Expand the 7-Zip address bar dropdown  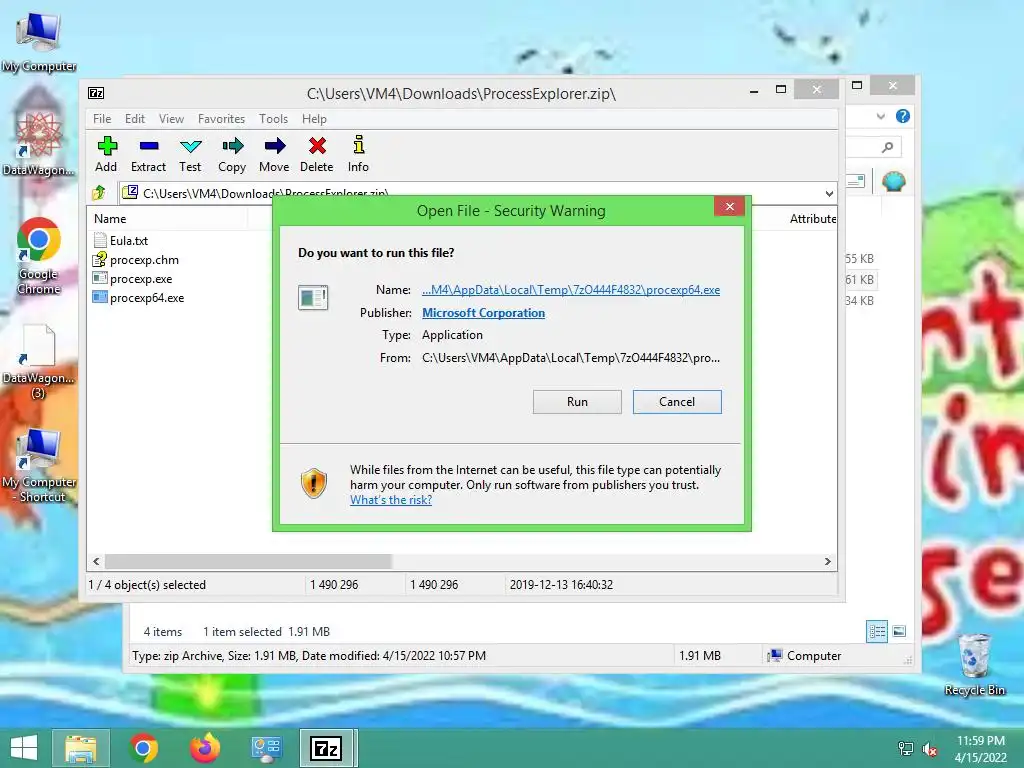[829, 193]
